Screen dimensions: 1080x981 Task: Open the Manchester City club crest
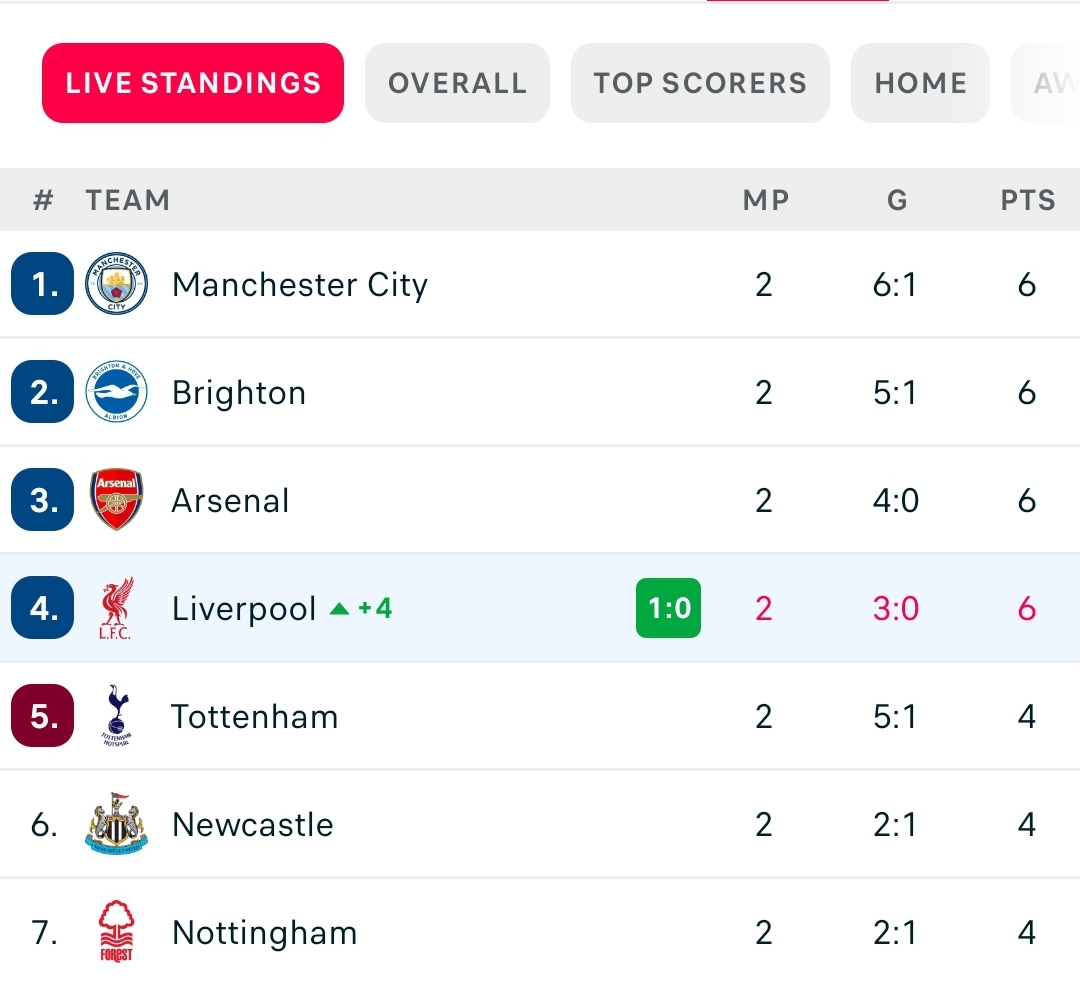116,283
